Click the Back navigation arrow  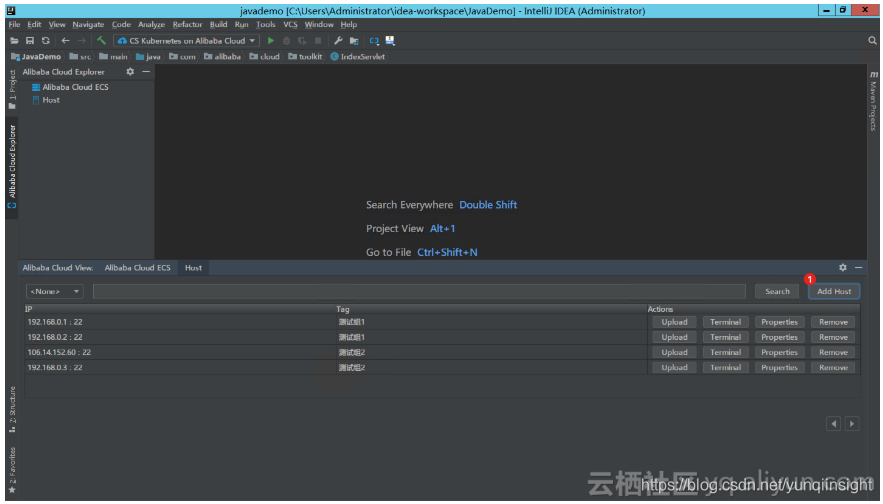65,41
